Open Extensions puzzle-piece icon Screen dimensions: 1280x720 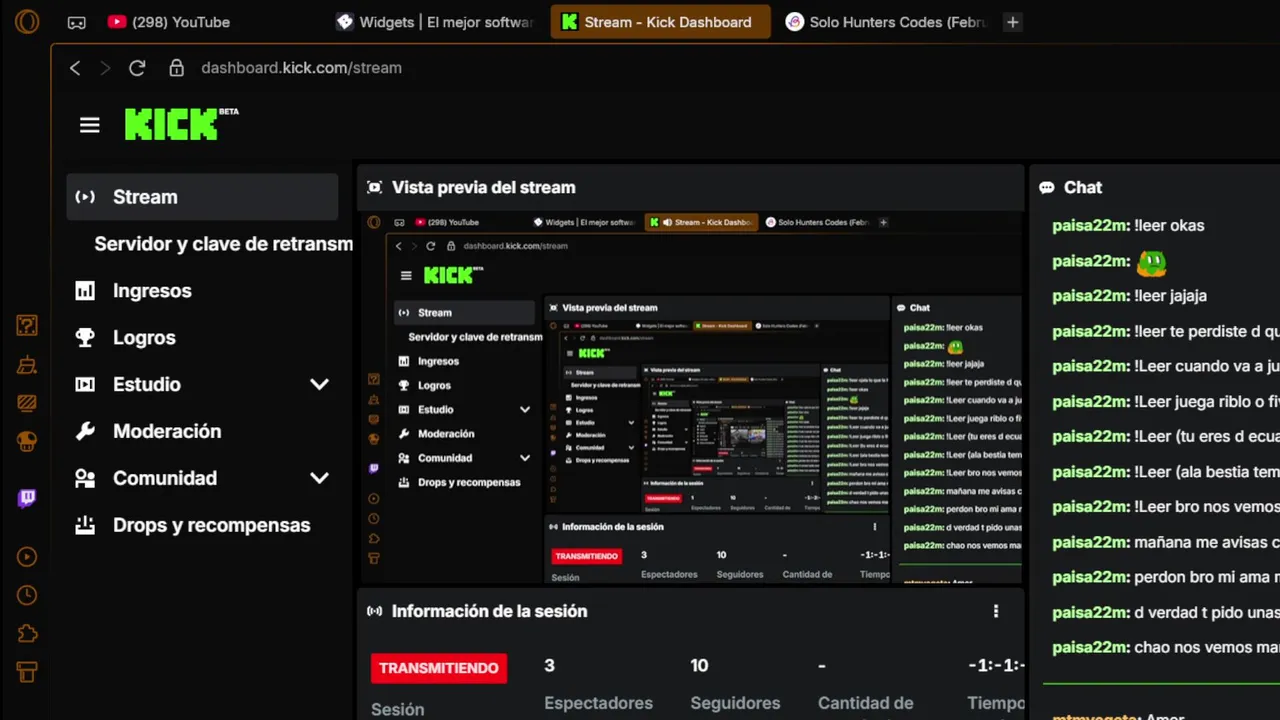click(x=27, y=633)
